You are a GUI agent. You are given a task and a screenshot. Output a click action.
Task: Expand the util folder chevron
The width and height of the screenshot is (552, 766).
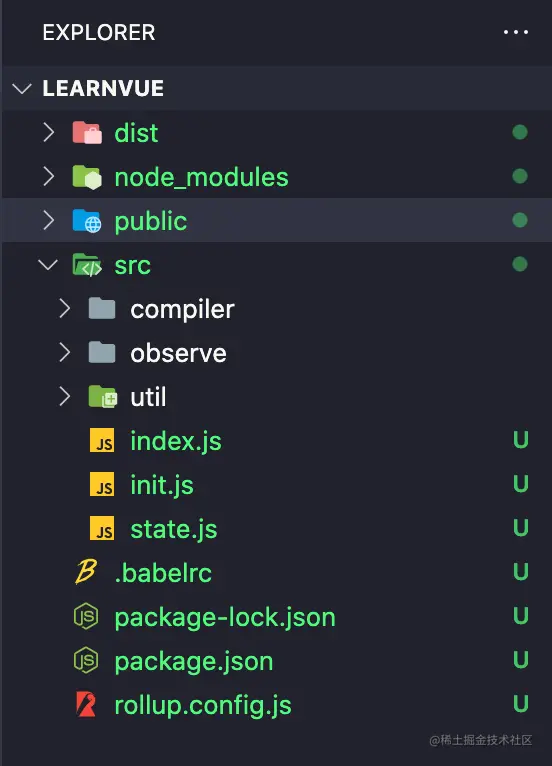(64, 397)
